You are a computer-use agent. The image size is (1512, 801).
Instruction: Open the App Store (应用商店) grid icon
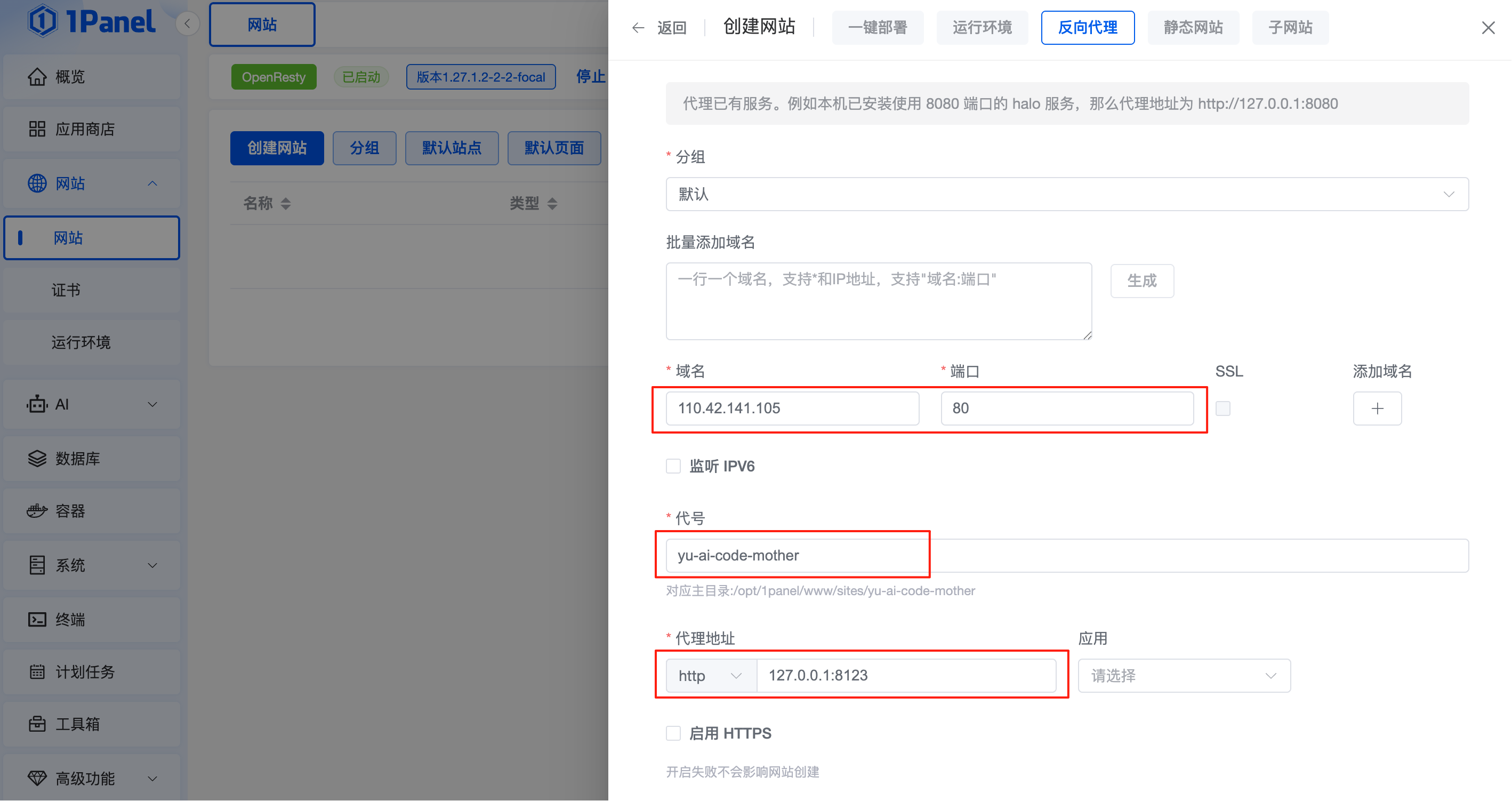[37, 129]
